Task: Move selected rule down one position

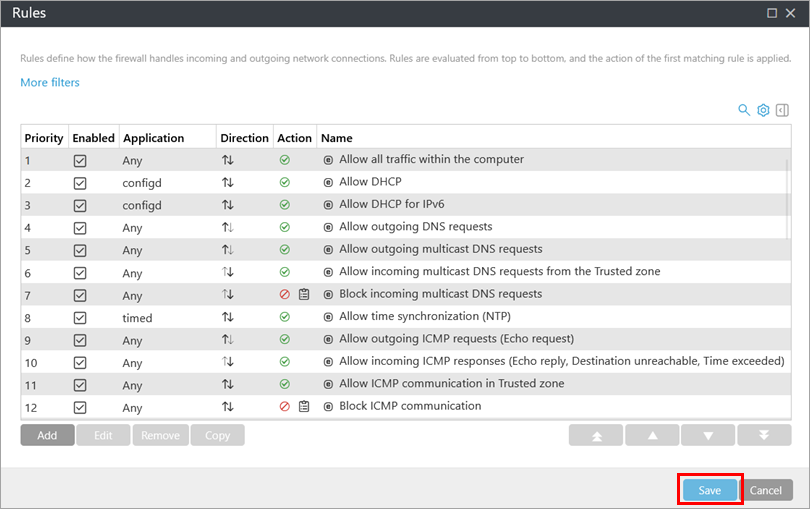Action: point(708,436)
